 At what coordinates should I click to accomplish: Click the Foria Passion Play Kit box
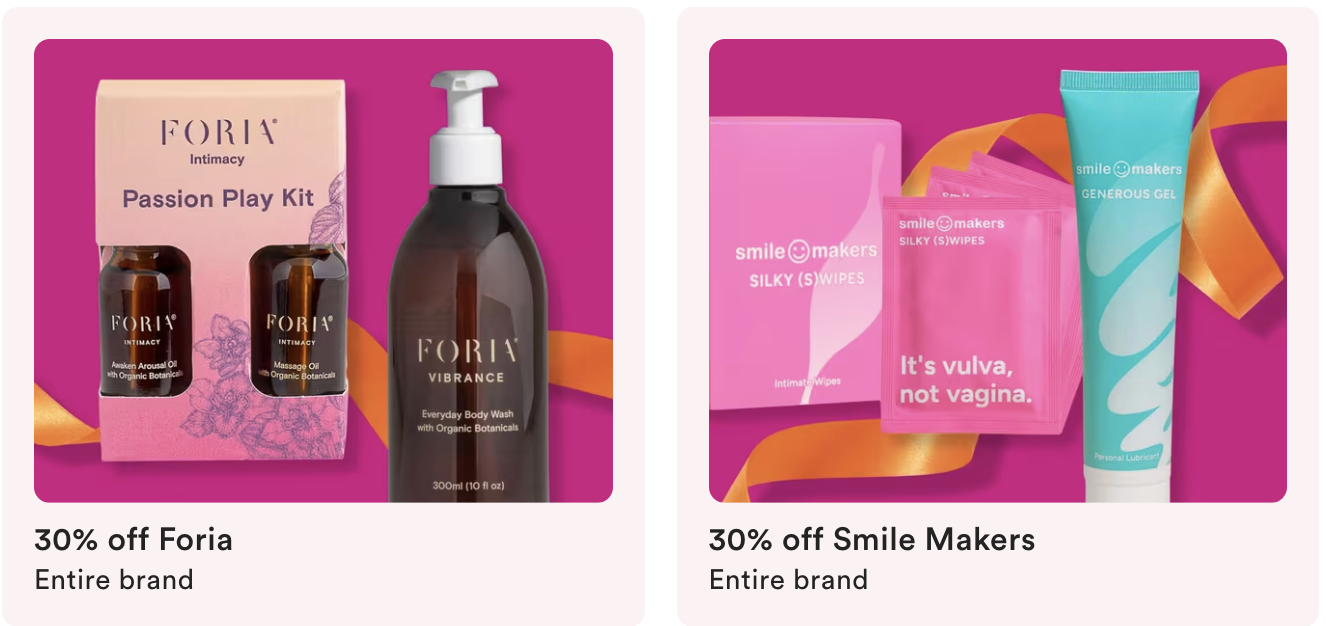[222, 270]
